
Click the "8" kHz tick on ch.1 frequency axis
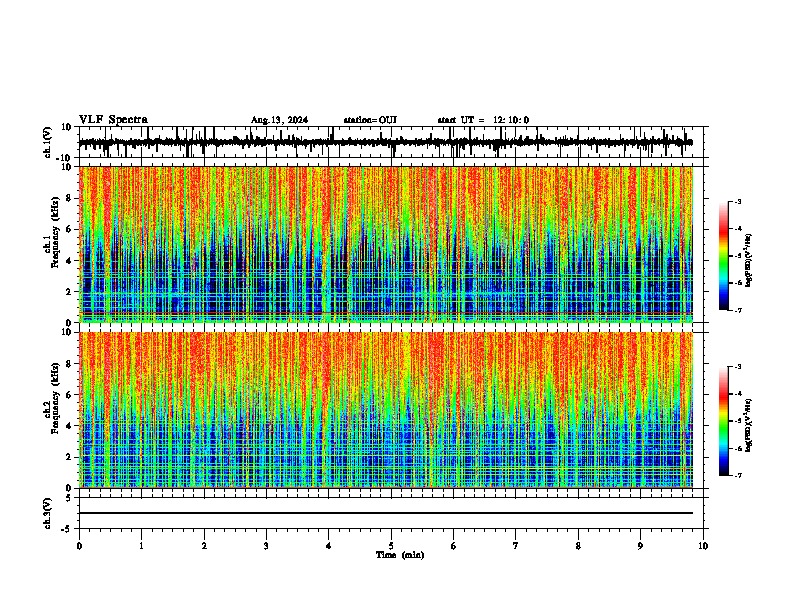[x=70, y=198]
